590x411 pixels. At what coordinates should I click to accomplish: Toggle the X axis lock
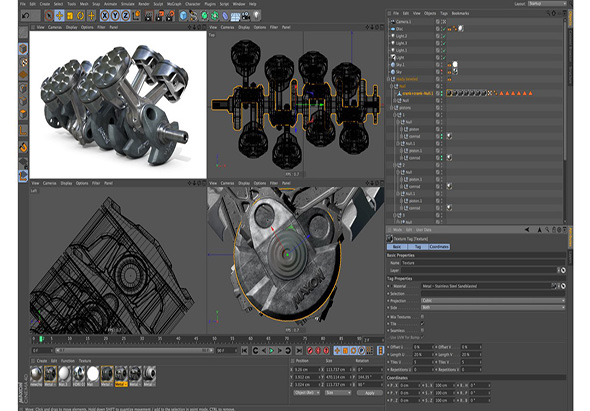tap(105, 15)
